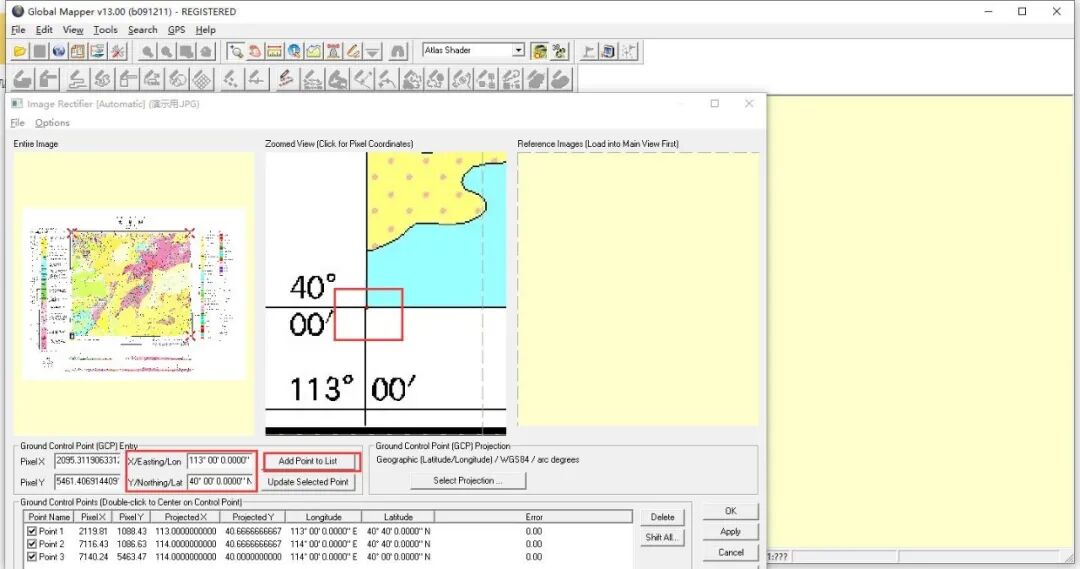This screenshot has width=1080, height=569.
Task: Sort by the Projected X column header
Action: point(185,517)
